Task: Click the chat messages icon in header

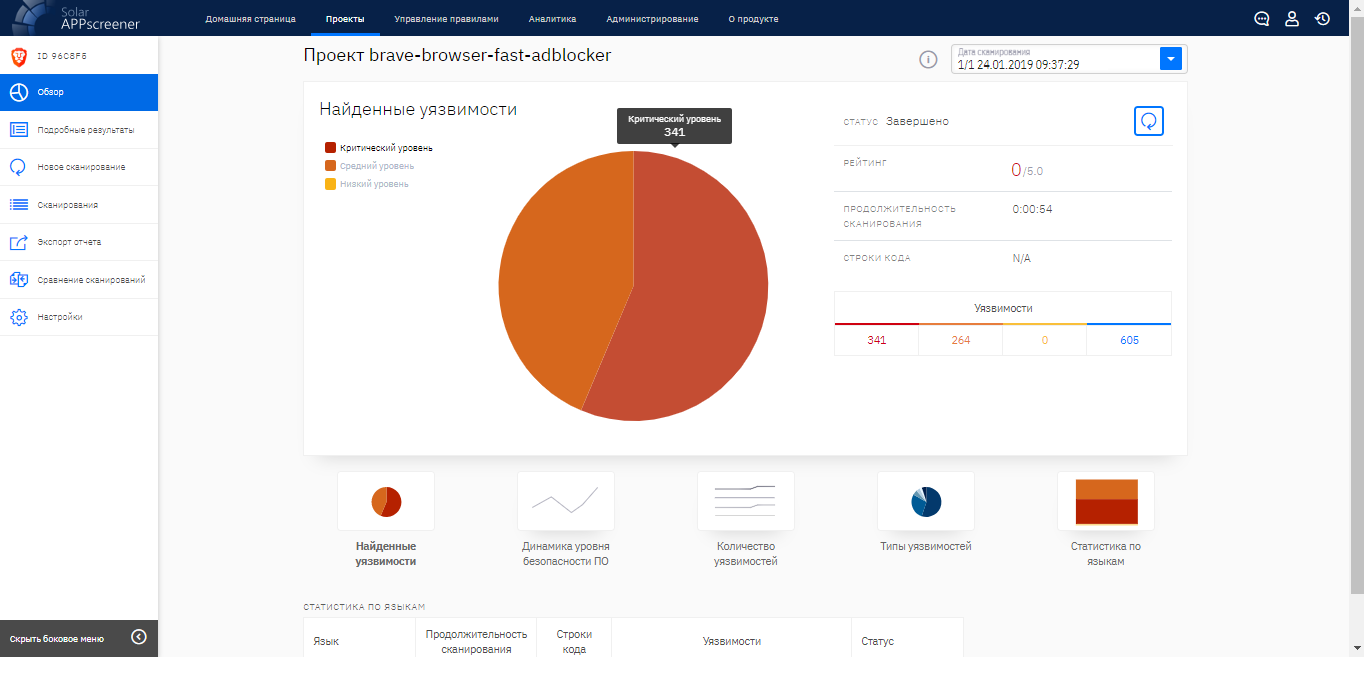Action: click(1262, 18)
